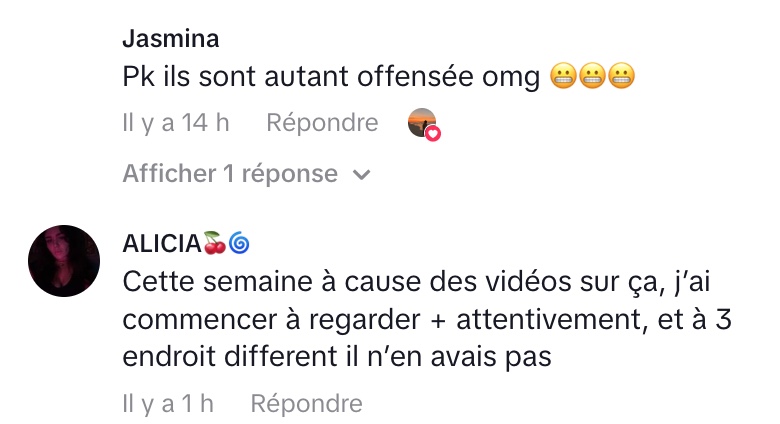
Task: Click the first grimacing emoji in Jasmina's comment
Action: [x=563, y=76]
